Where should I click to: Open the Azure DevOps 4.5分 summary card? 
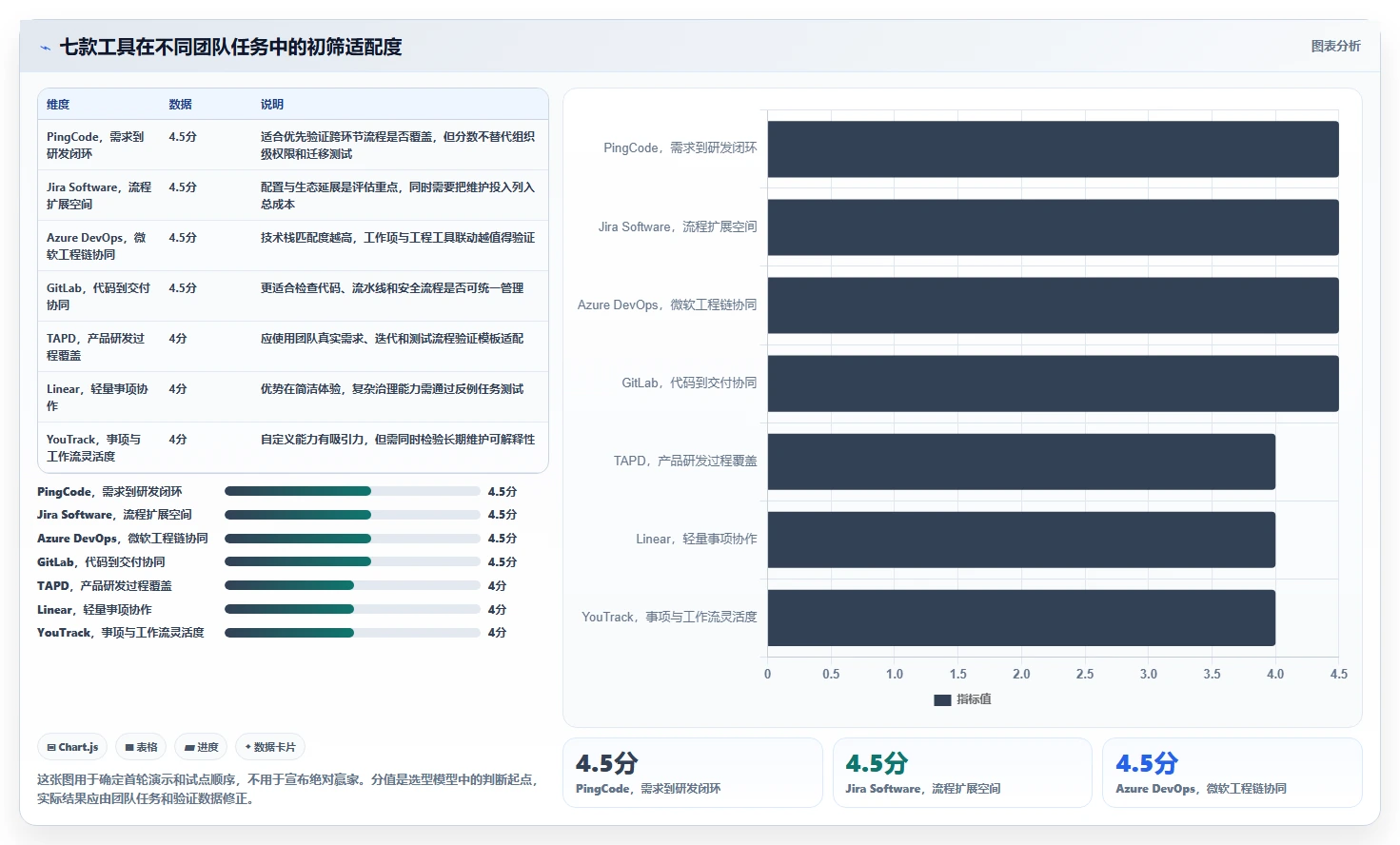pos(1232,773)
